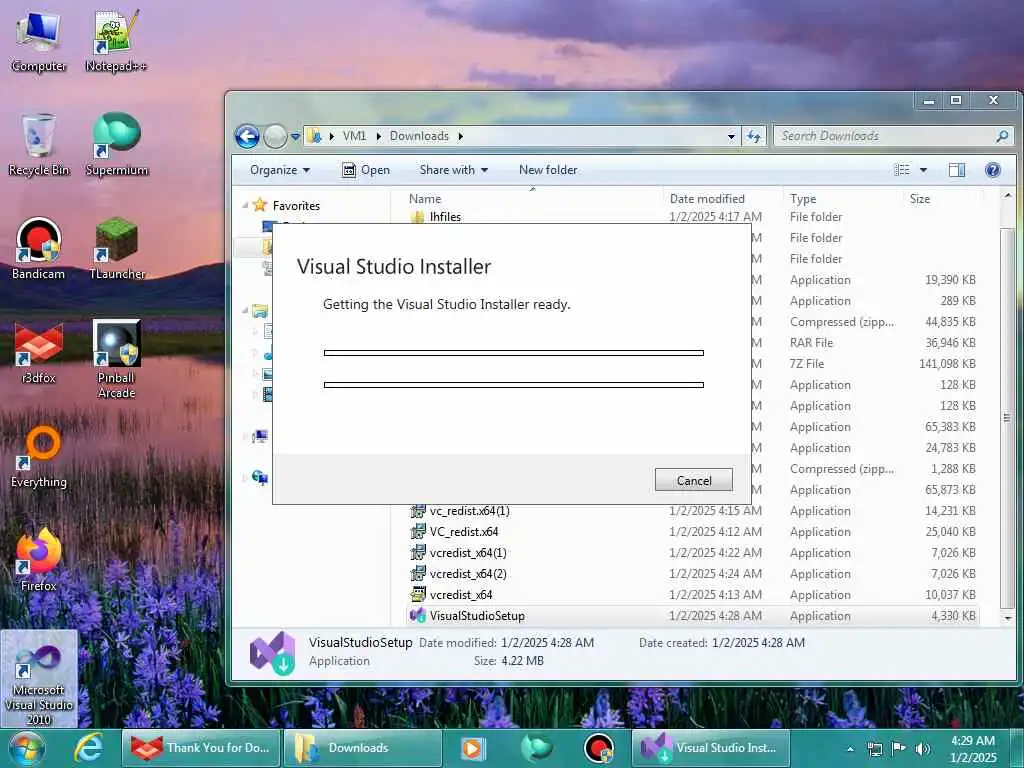Open the Action Center flag icon
Image resolution: width=1024 pixels, height=768 pixels.
coord(899,748)
